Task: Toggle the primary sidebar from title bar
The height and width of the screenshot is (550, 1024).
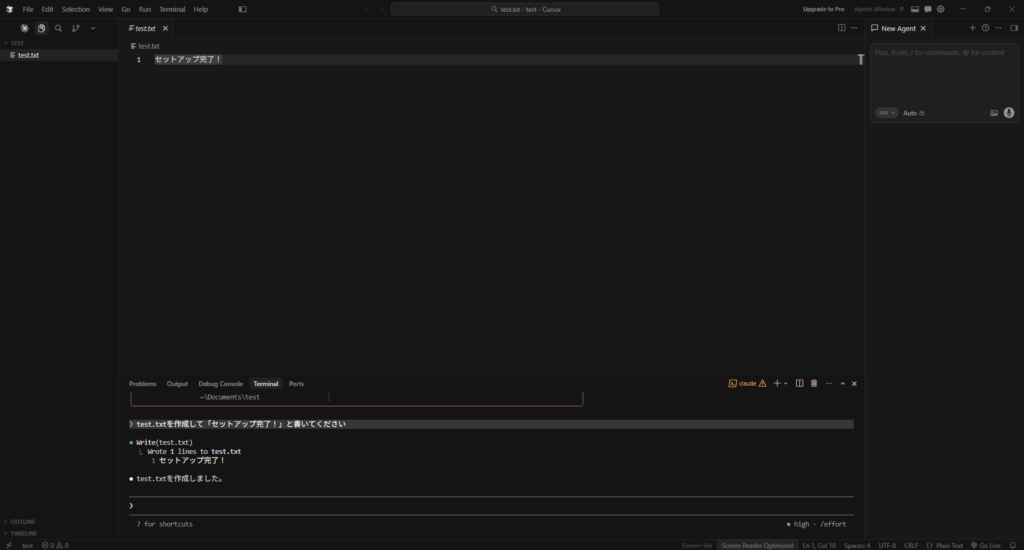Action: (242, 9)
